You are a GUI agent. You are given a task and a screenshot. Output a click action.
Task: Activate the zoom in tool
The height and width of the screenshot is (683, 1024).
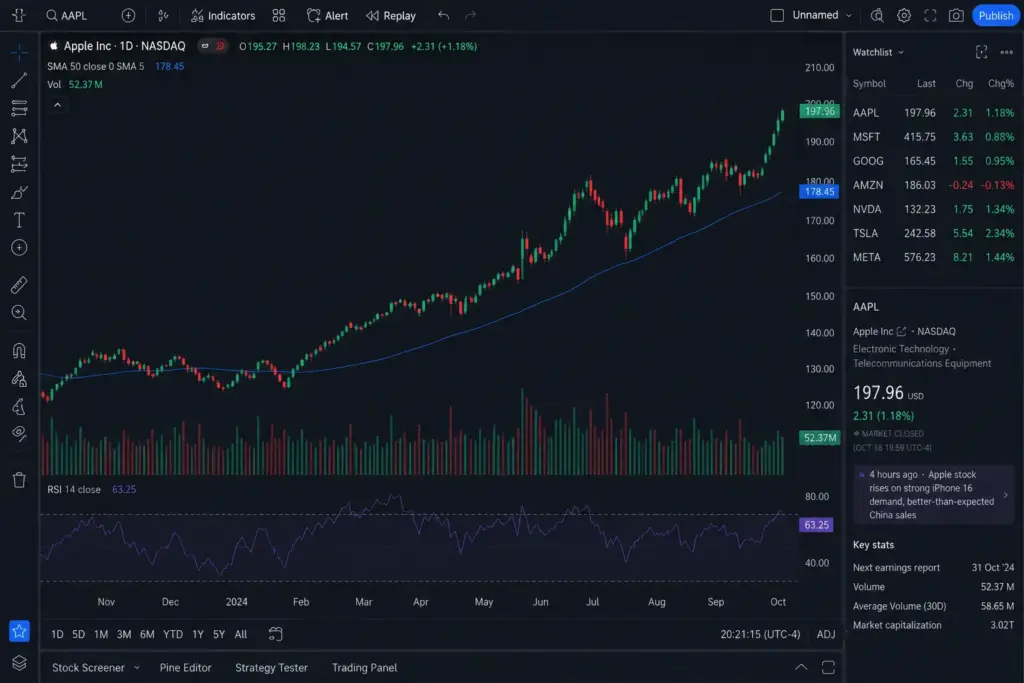19,313
